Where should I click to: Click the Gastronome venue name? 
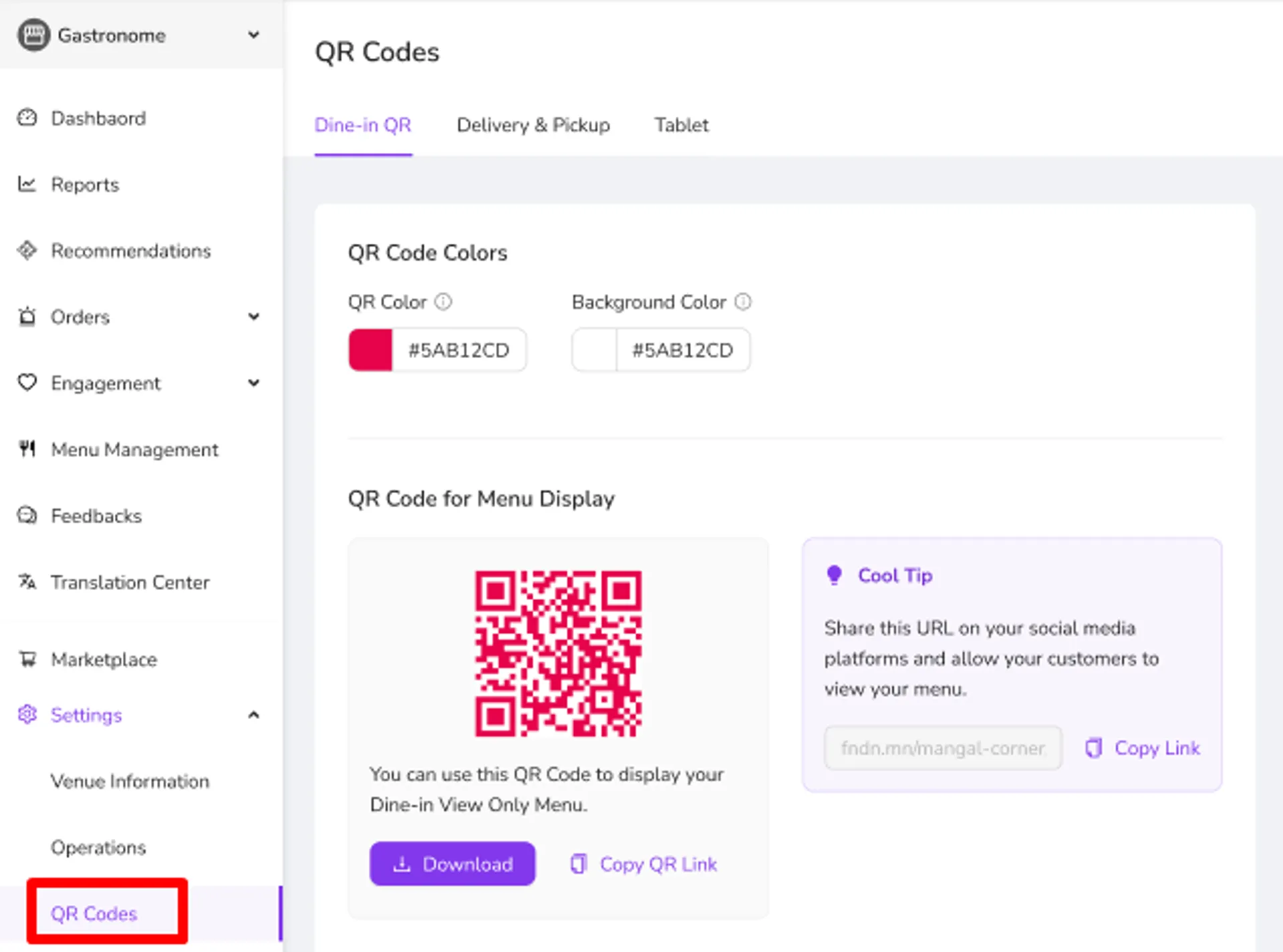[112, 35]
